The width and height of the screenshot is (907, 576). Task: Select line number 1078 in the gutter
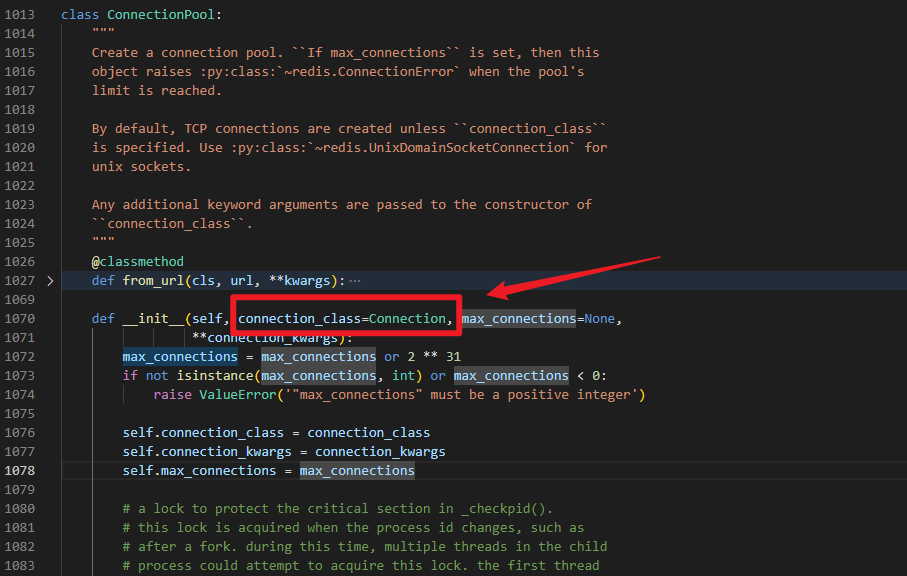[x=19, y=471]
